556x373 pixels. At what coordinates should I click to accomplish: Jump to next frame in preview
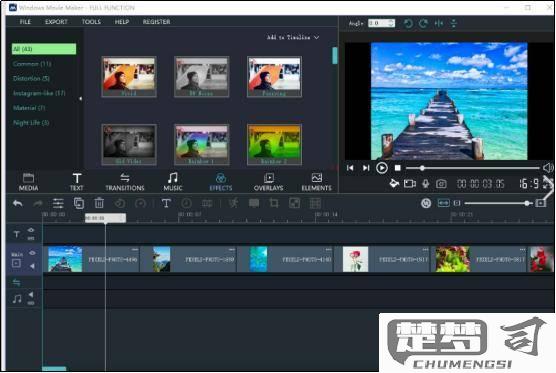[x=366, y=168]
